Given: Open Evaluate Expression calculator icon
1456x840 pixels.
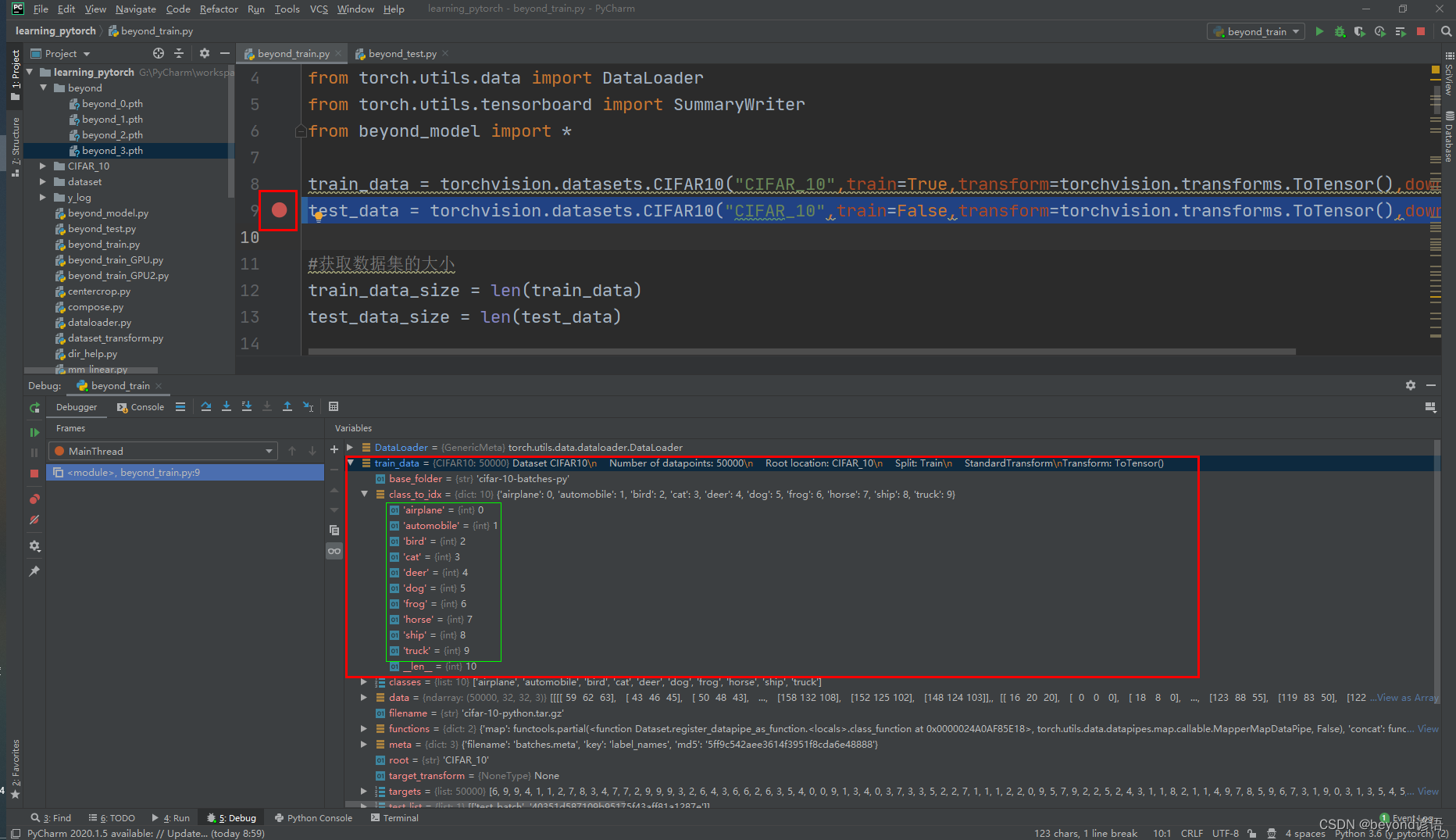Looking at the screenshot, I should click(x=334, y=406).
